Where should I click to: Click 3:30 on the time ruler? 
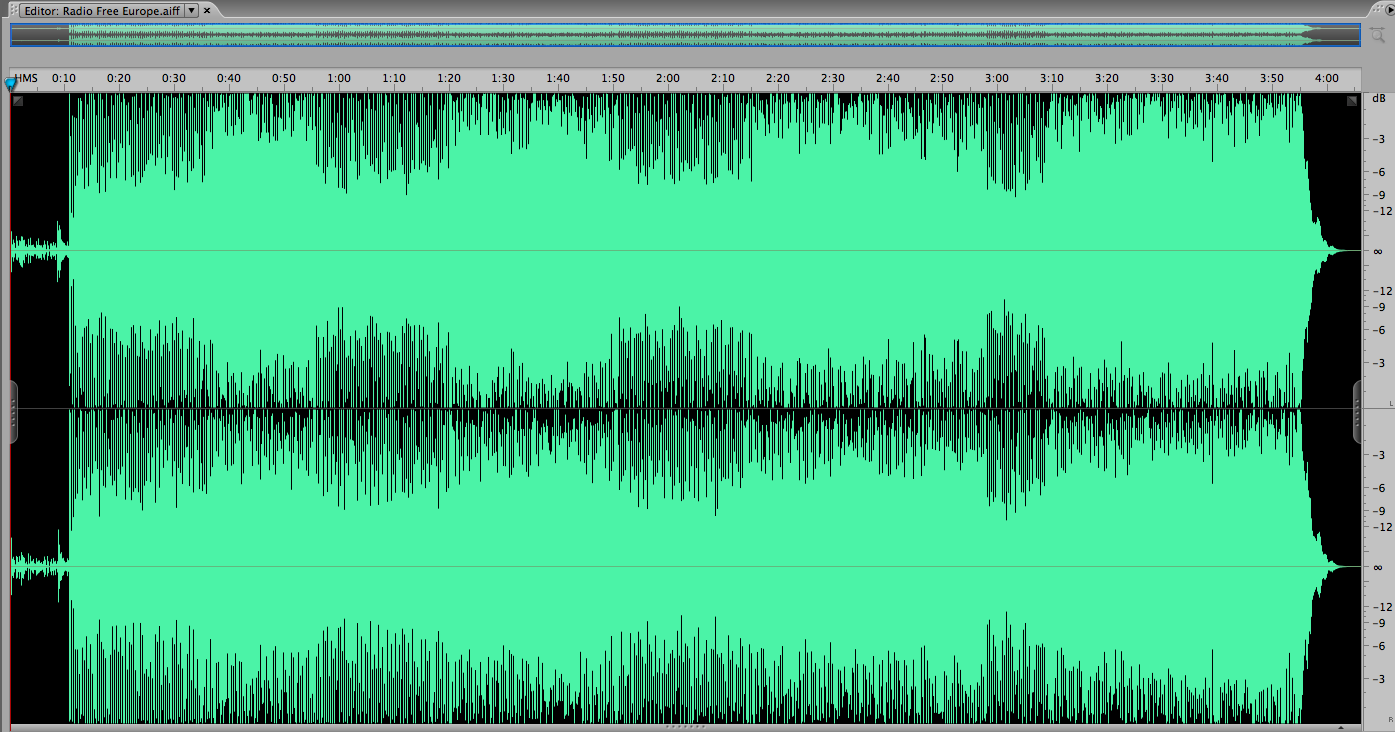(1162, 78)
